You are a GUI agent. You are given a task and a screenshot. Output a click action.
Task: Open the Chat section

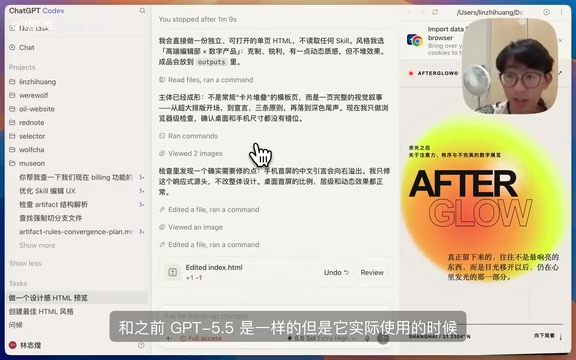[22, 47]
